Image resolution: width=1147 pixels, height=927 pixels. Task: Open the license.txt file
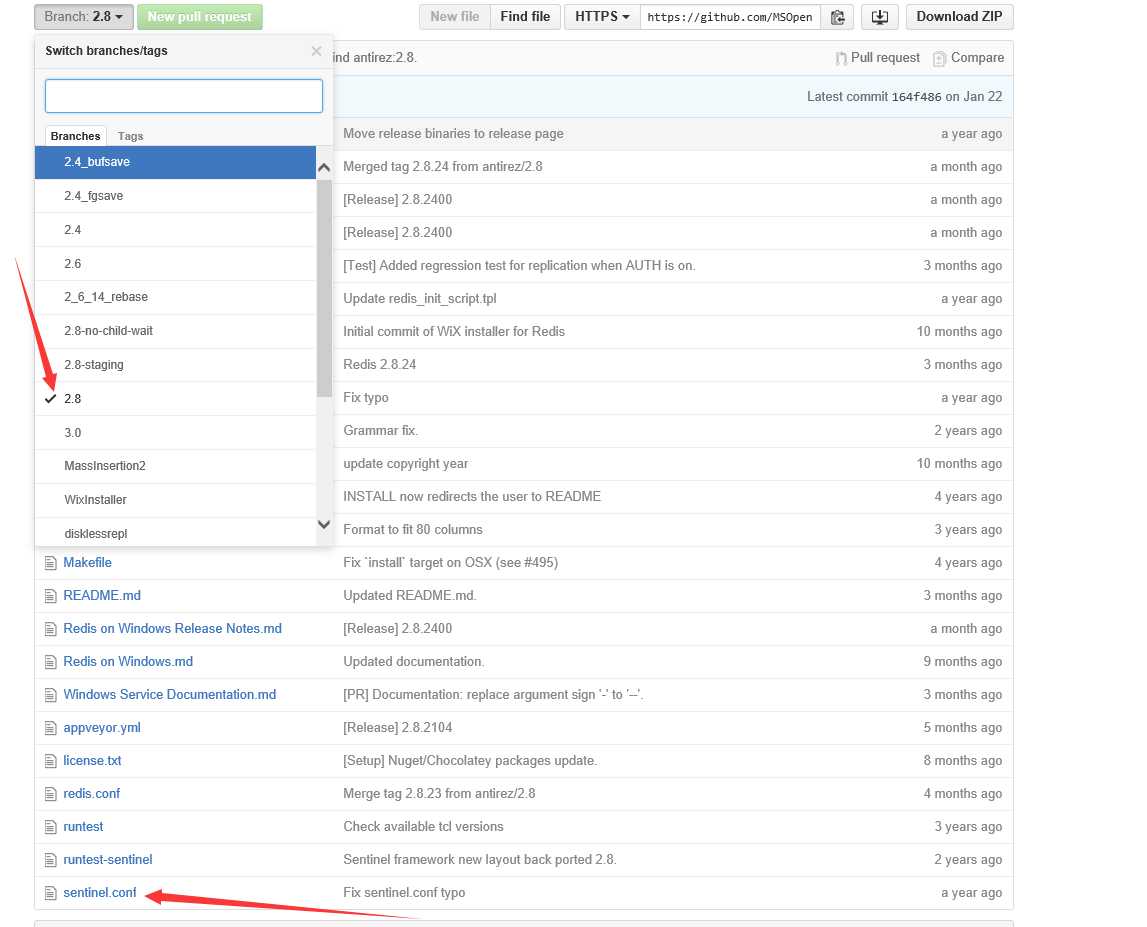(92, 761)
